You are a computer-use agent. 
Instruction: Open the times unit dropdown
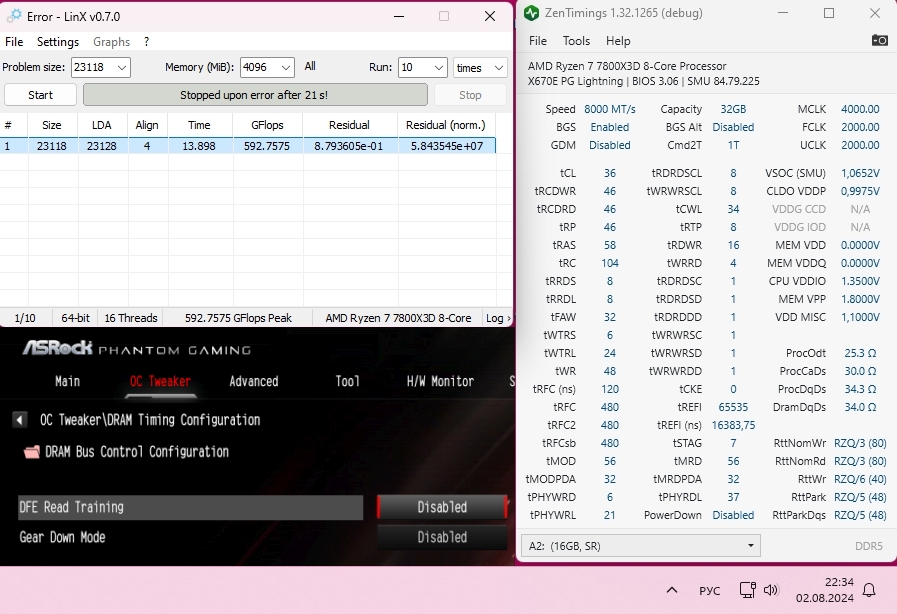click(x=480, y=67)
